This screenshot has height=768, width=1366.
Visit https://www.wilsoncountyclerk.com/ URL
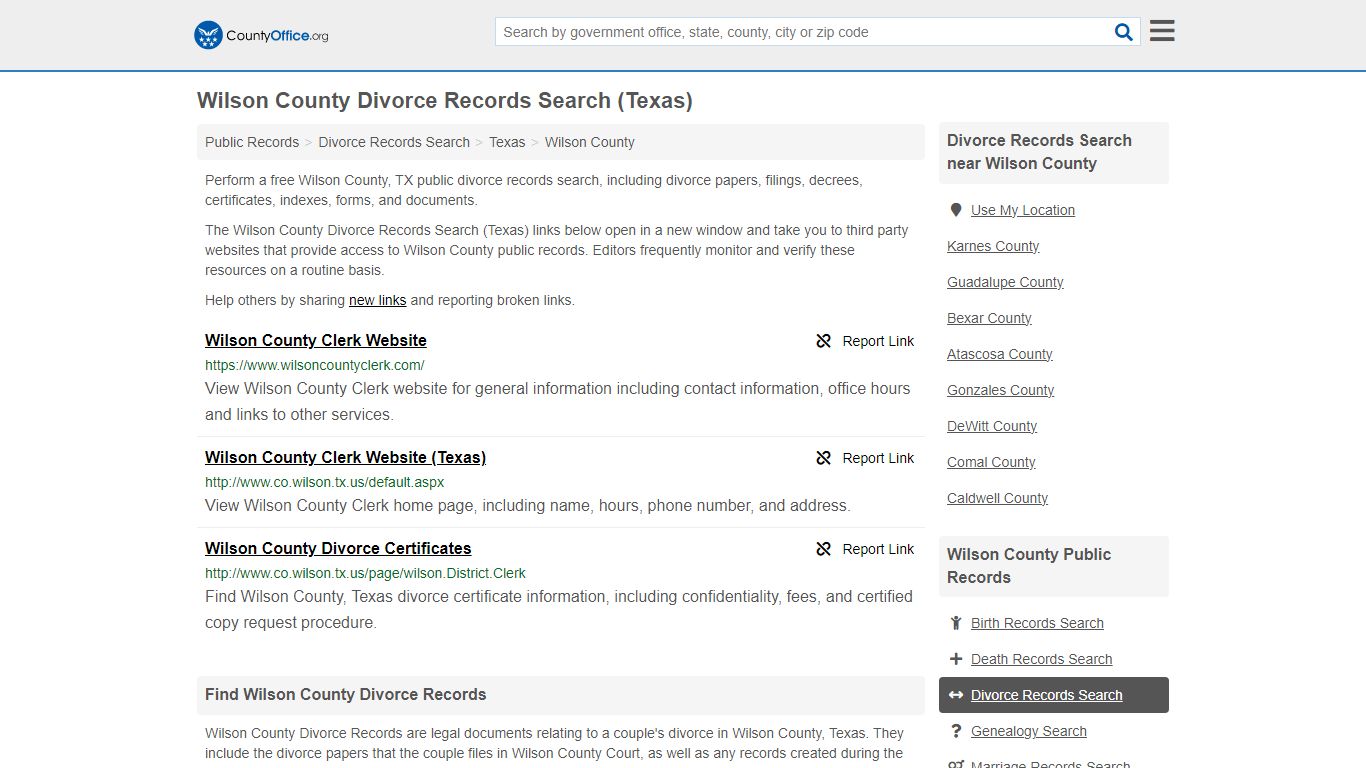(315, 365)
